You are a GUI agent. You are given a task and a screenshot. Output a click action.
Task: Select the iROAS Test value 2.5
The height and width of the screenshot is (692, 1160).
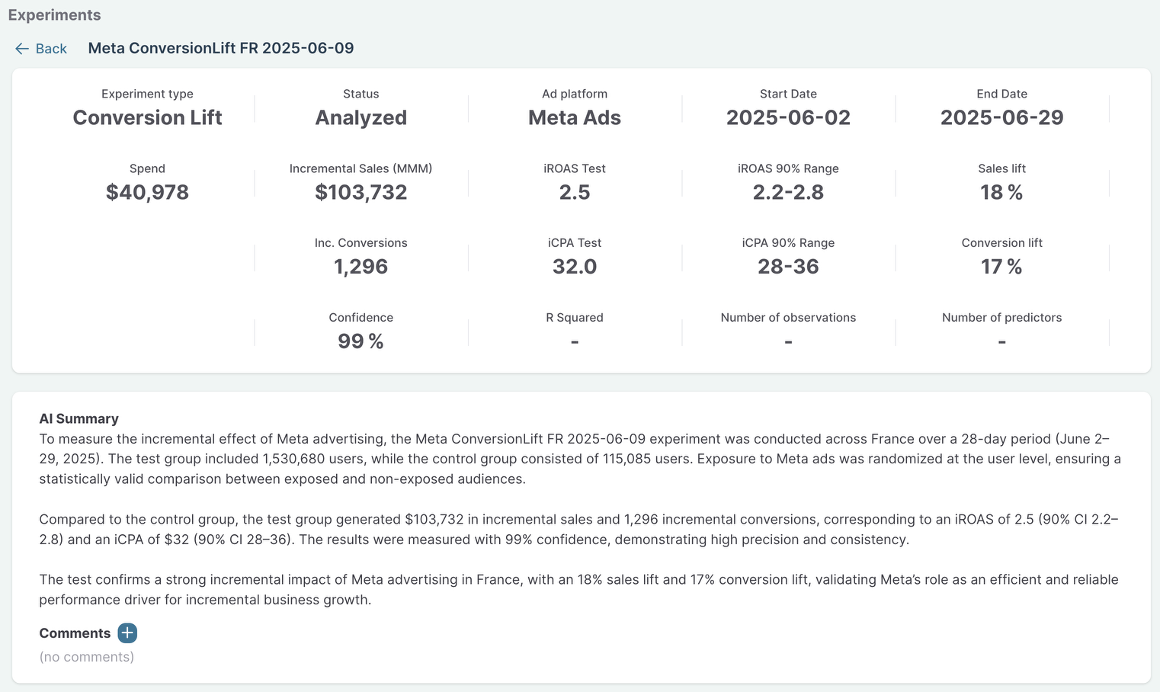click(574, 192)
